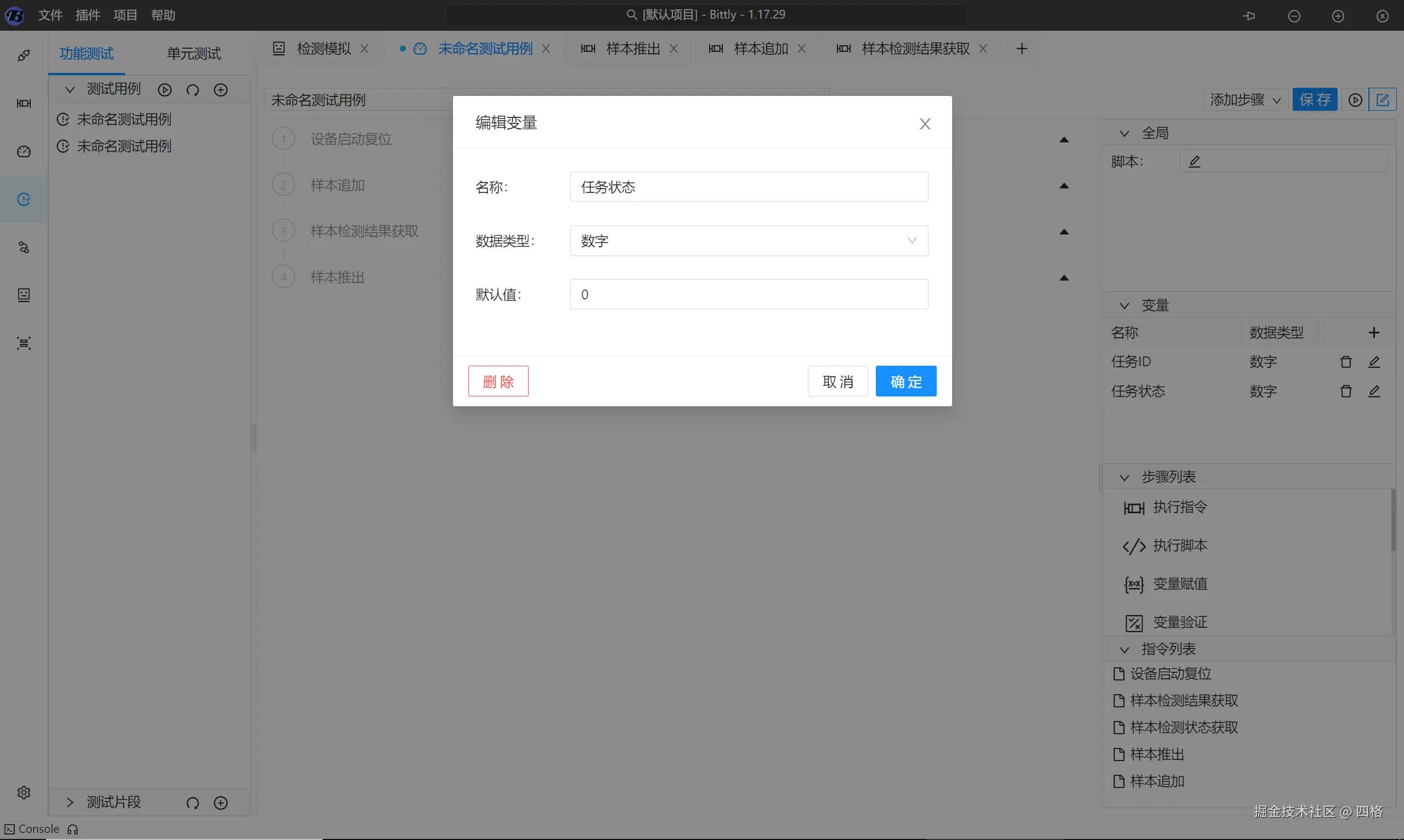Click the script edit pencil icon
The height and width of the screenshot is (840, 1404).
pos(1194,161)
